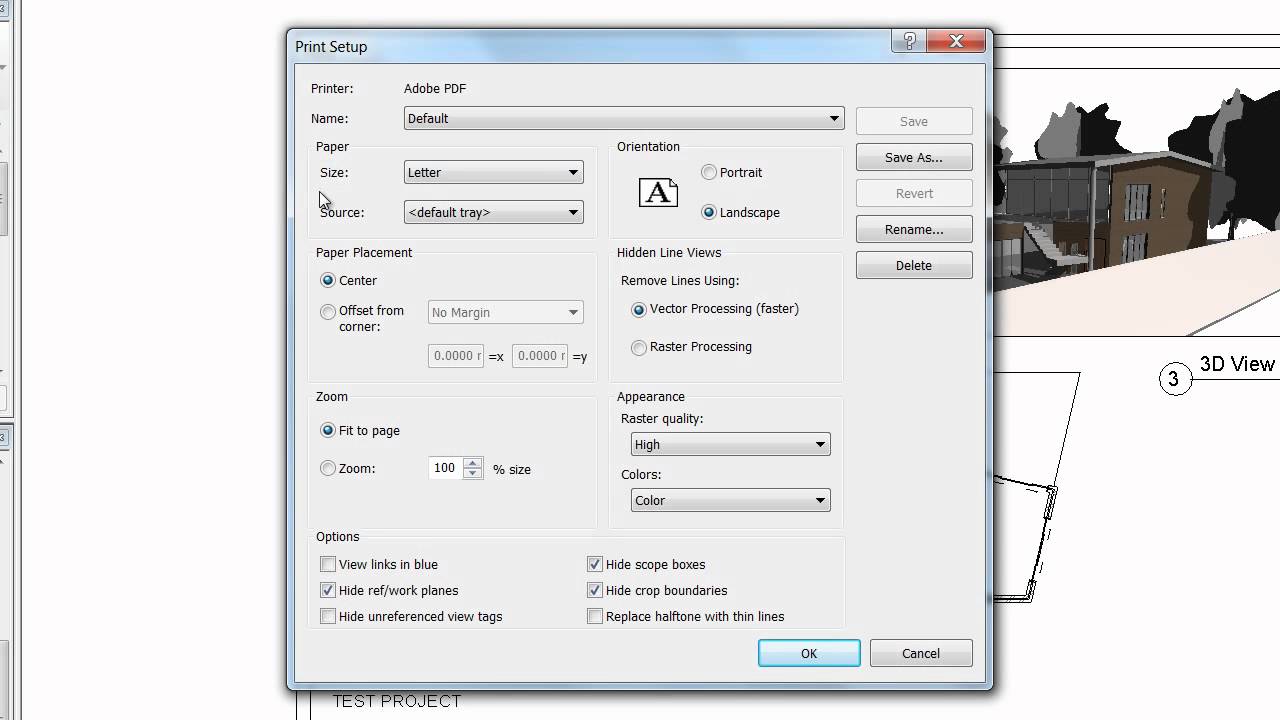Click the disabled Save button
This screenshot has height=720, width=1280.
pyautogui.click(x=914, y=121)
